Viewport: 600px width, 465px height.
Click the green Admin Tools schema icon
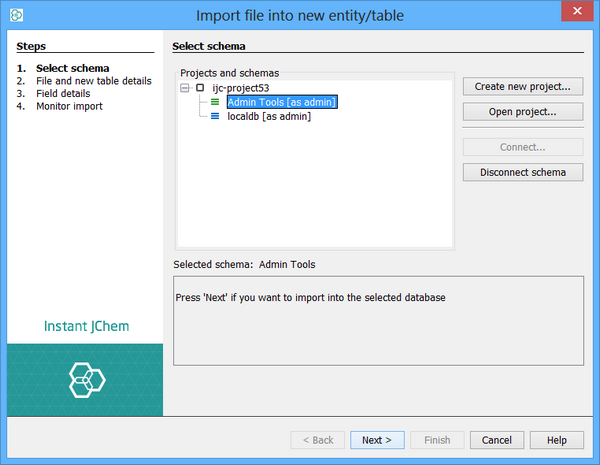click(x=215, y=102)
